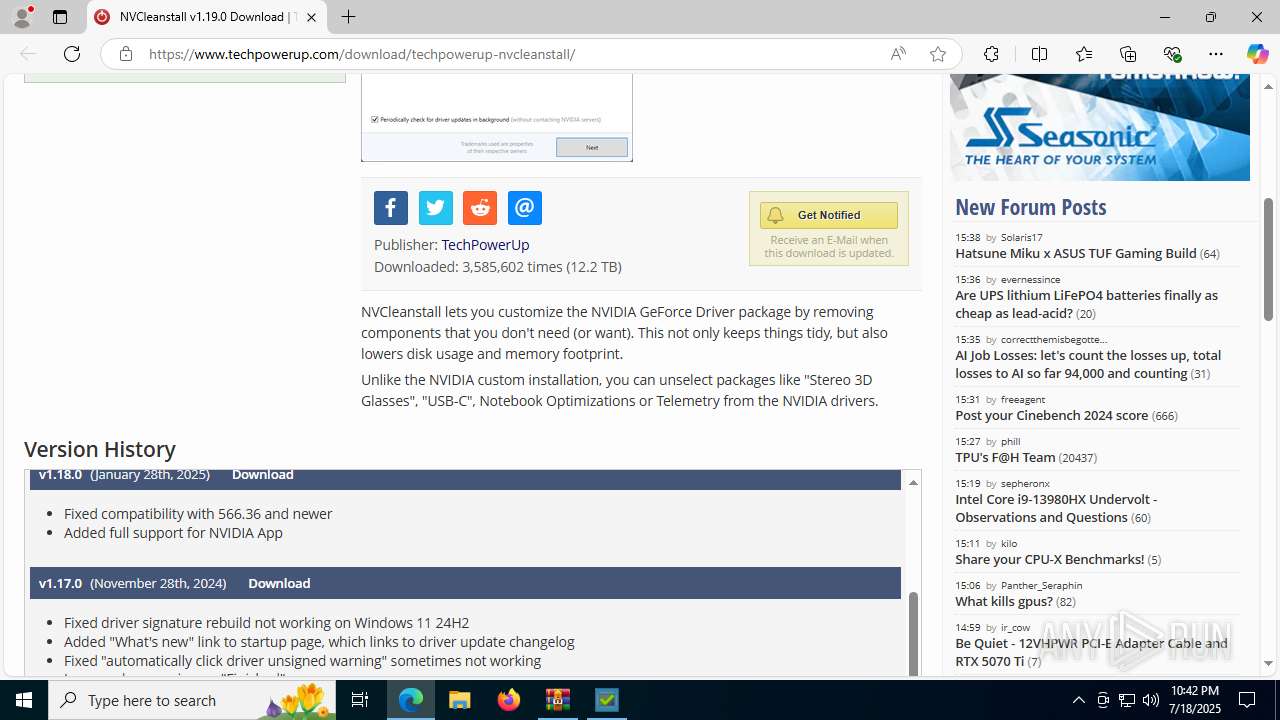
Task: Open WinRAR from taskbar
Action: pos(558,700)
